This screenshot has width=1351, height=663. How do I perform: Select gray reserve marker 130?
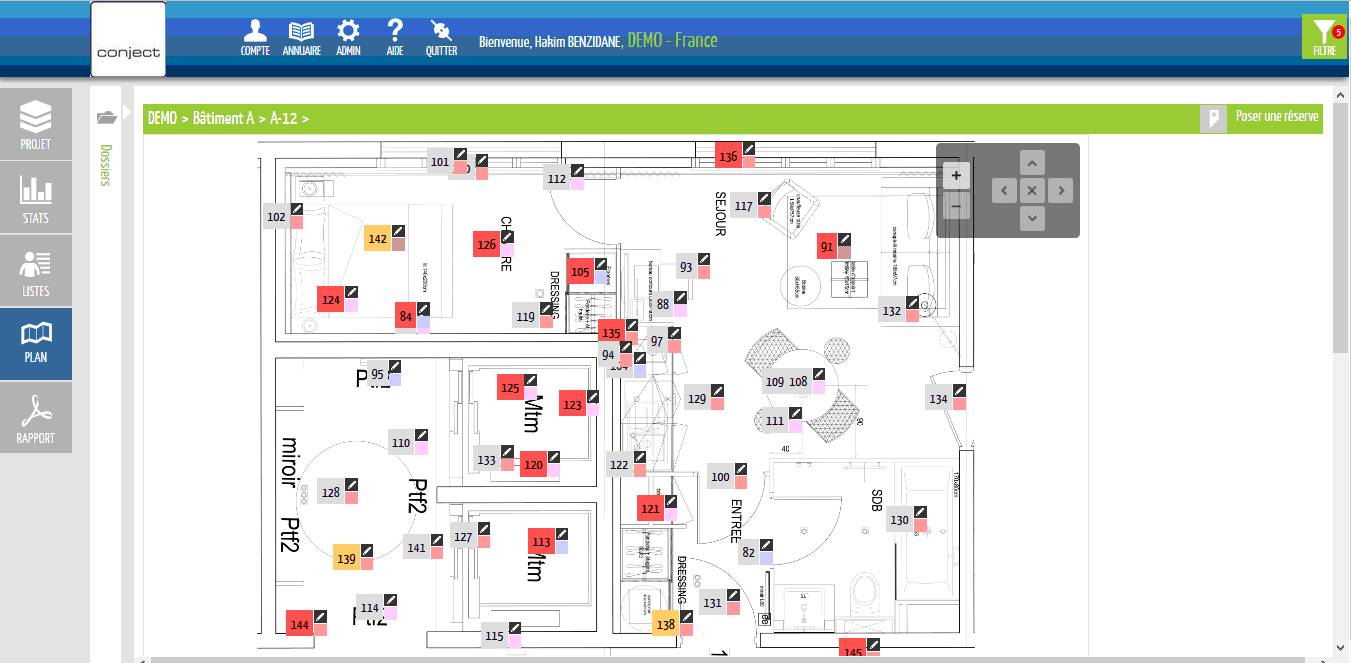click(x=899, y=520)
